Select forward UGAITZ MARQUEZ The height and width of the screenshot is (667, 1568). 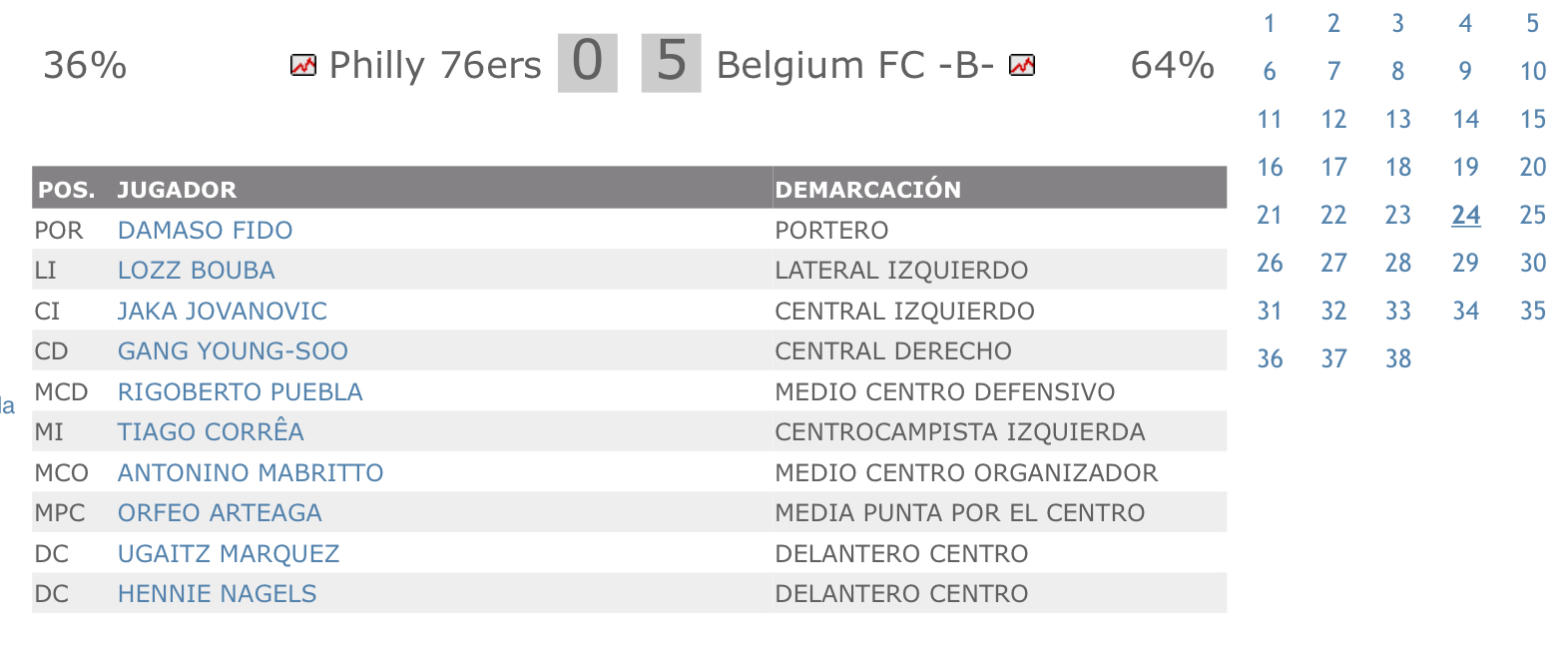pyautogui.click(x=229, y=554)
